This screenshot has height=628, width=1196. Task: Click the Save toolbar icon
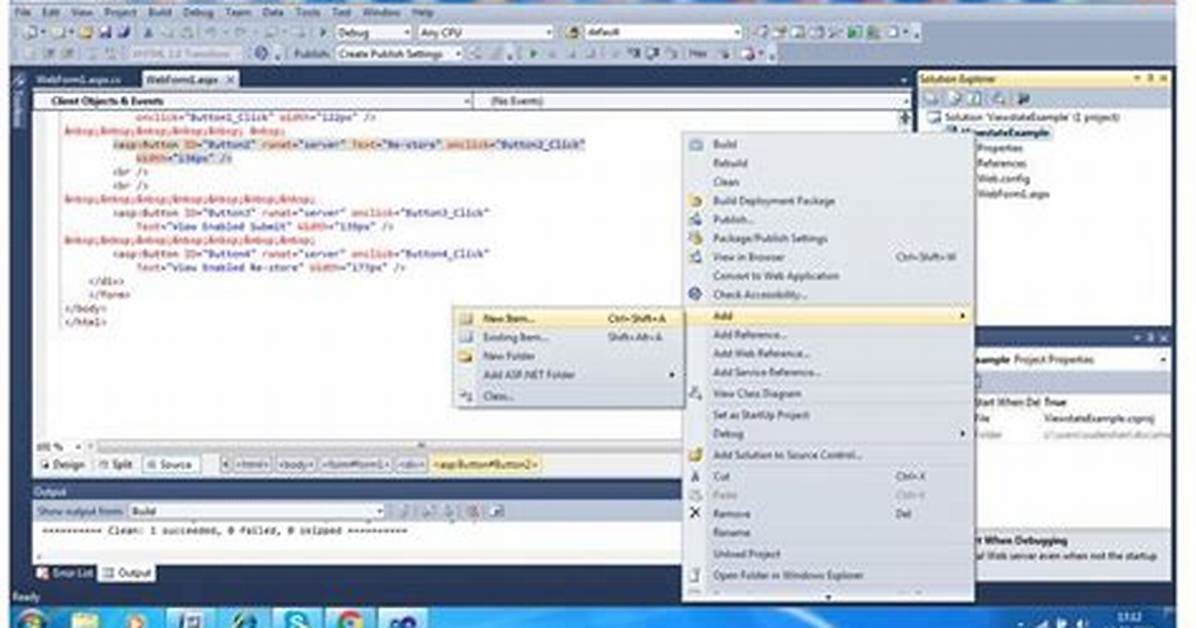[x=105, y=33]
